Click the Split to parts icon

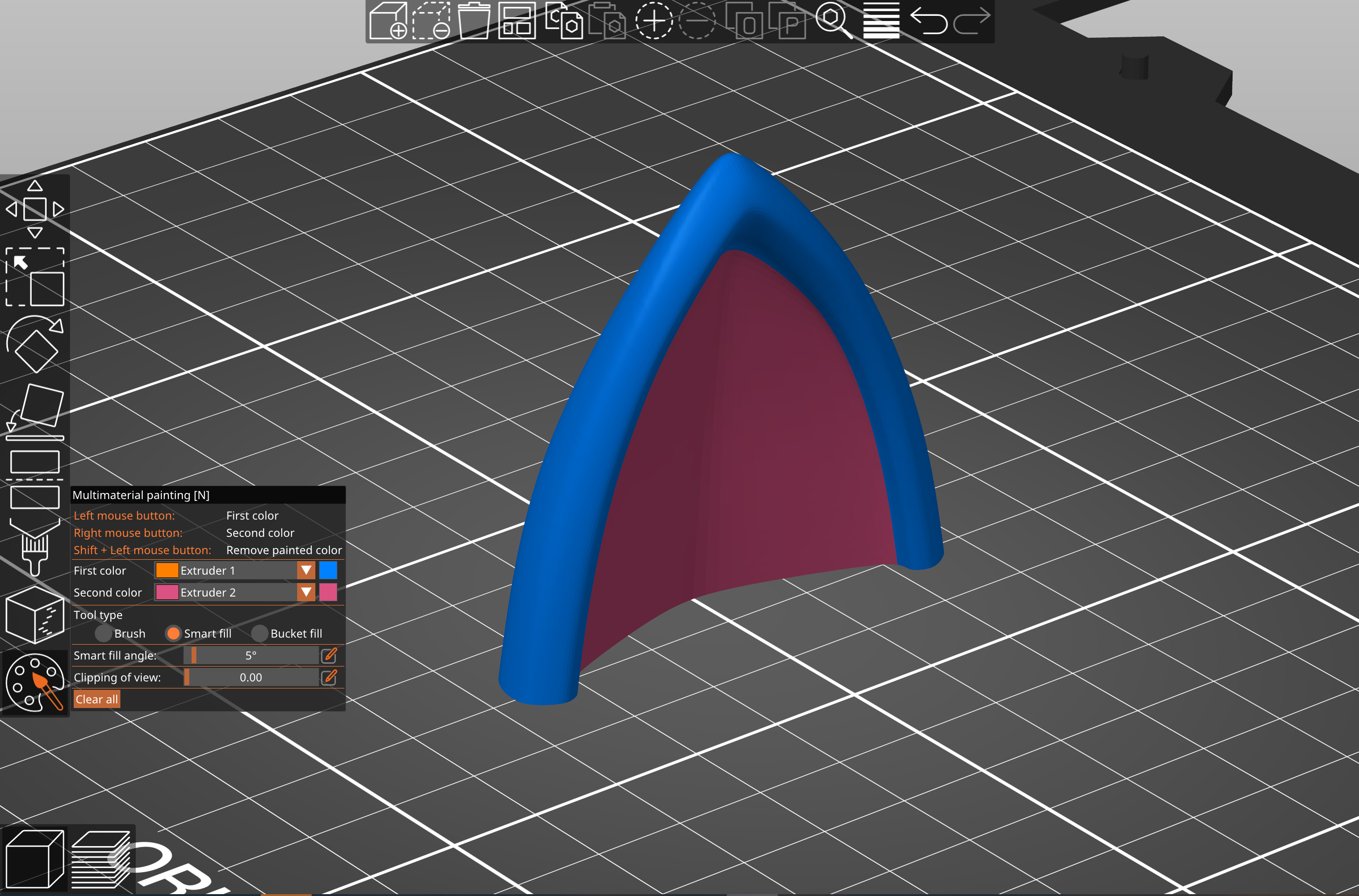click(x=788, y=21)
